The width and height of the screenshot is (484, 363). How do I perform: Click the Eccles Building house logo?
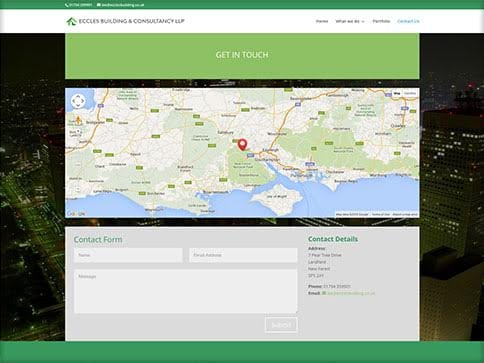71,21
